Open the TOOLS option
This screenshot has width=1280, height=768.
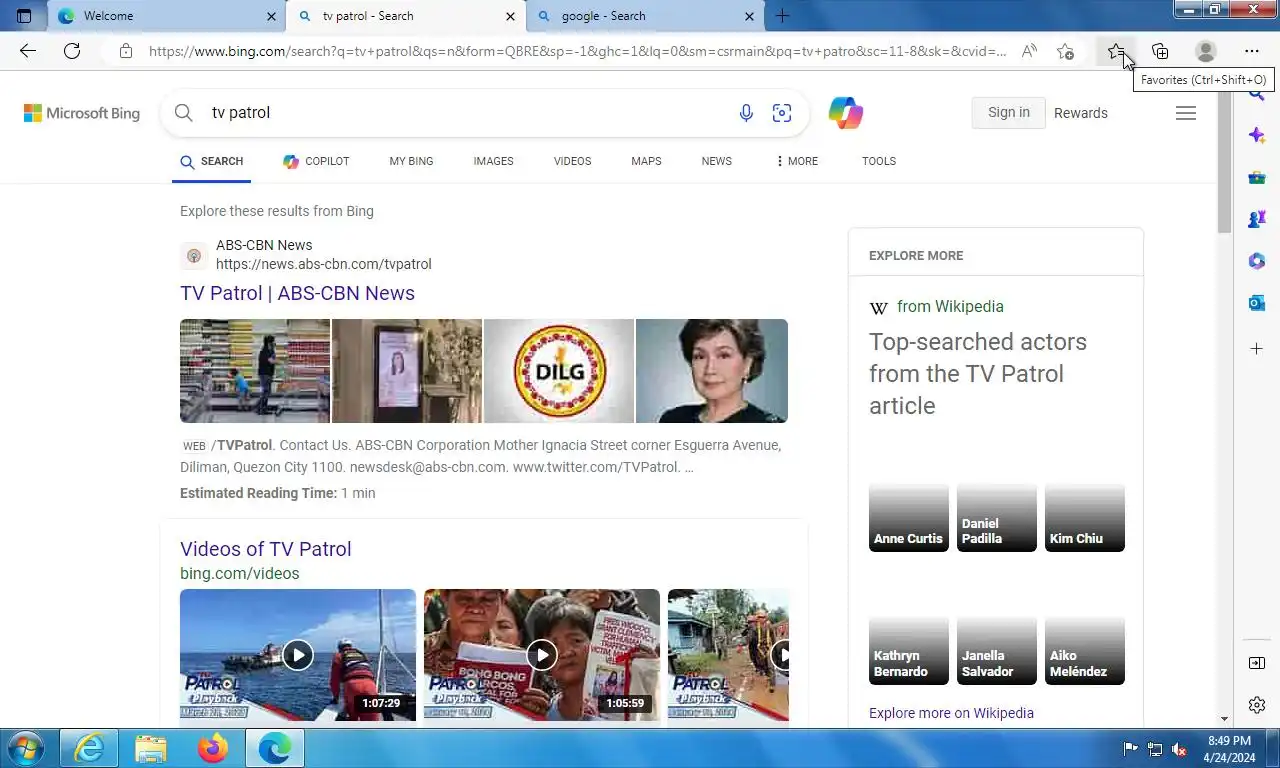879,161
